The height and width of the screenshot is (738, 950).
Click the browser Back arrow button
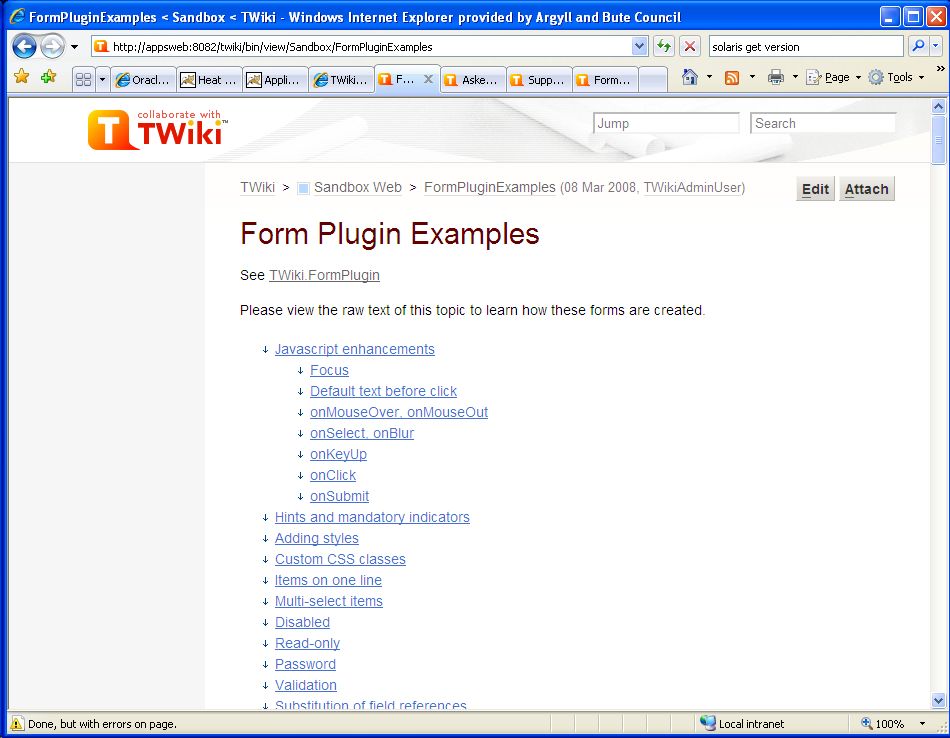point(25,46)
